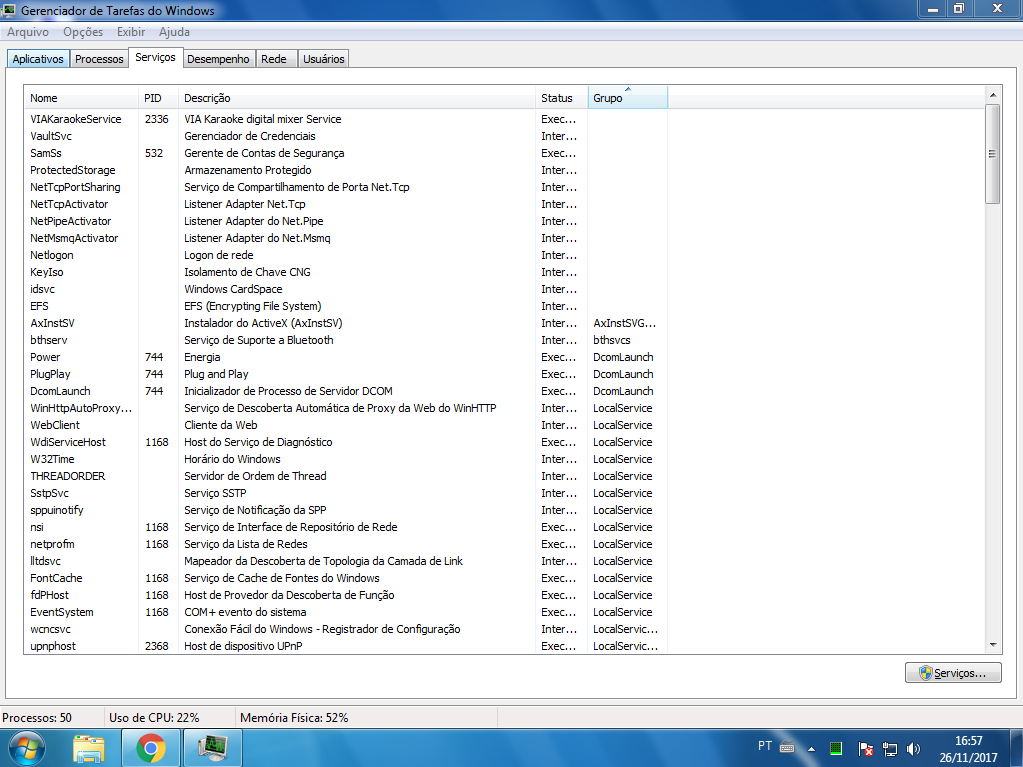Open the Exibir menu
Screen dimensions: 1023x767
[130, 31]
